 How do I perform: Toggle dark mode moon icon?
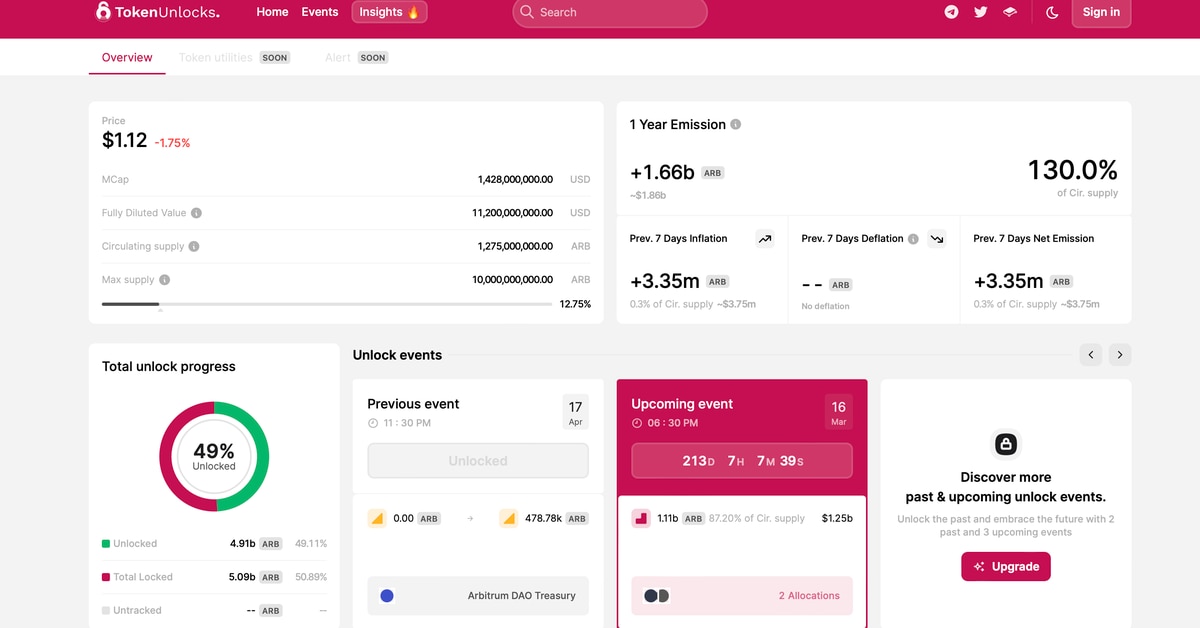click(x=1052, y=12)
